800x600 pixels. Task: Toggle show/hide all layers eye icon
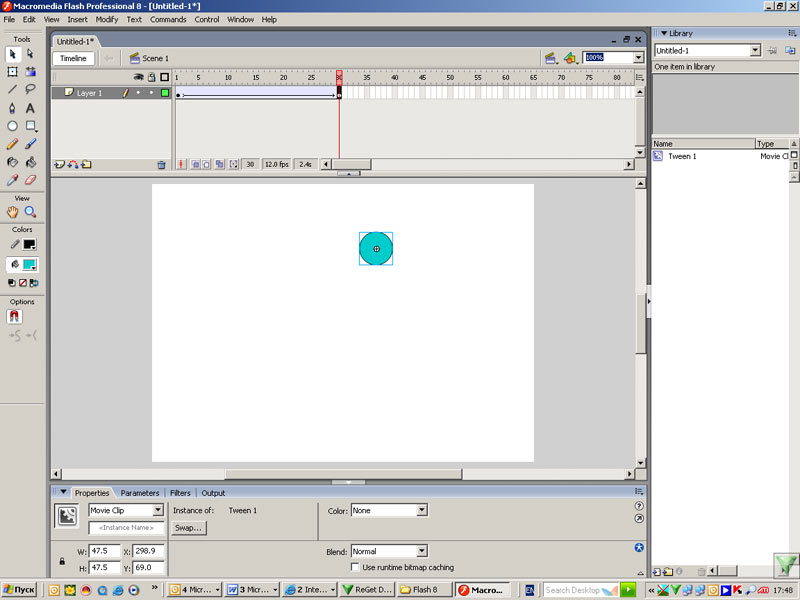tap(139, 77)
